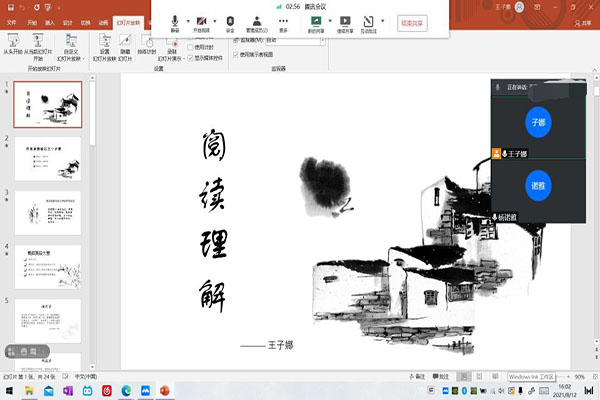
Task: Mute the microphone in Tencent Meeting toolbar
Action: [176, 20]
